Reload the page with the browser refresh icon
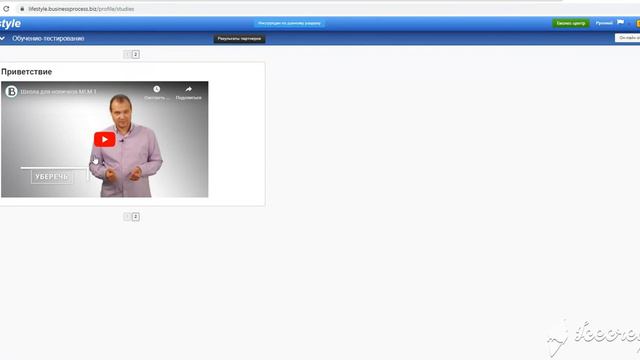640x360 pixels. [x=6, y=9]
